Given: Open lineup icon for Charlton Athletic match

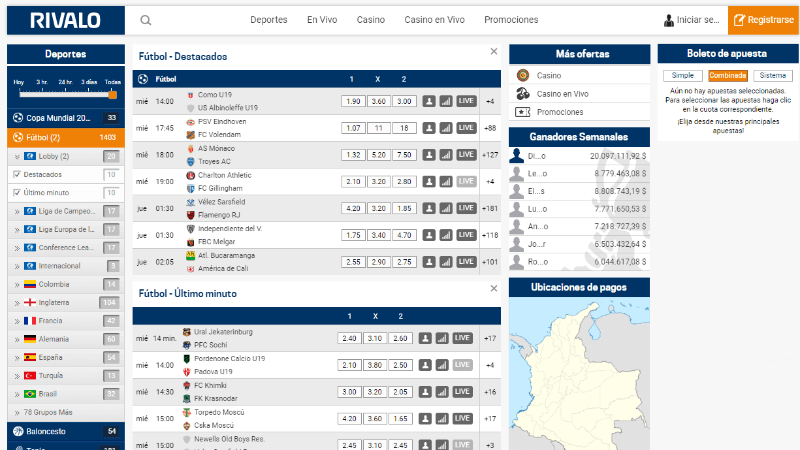Looking at the screenshot, I should pos(429,182).
